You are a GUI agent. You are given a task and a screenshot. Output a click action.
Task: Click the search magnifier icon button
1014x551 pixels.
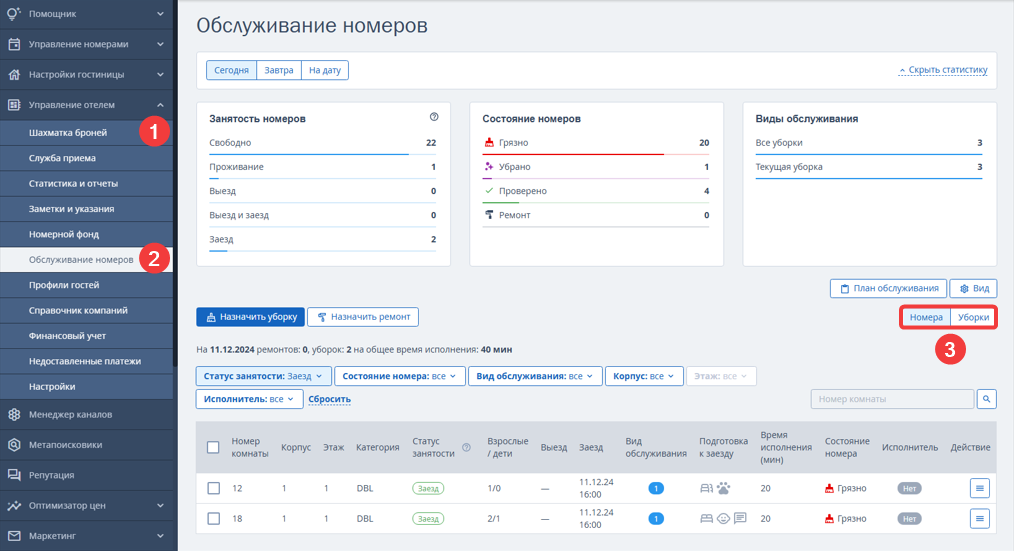[x=986, y=399]
